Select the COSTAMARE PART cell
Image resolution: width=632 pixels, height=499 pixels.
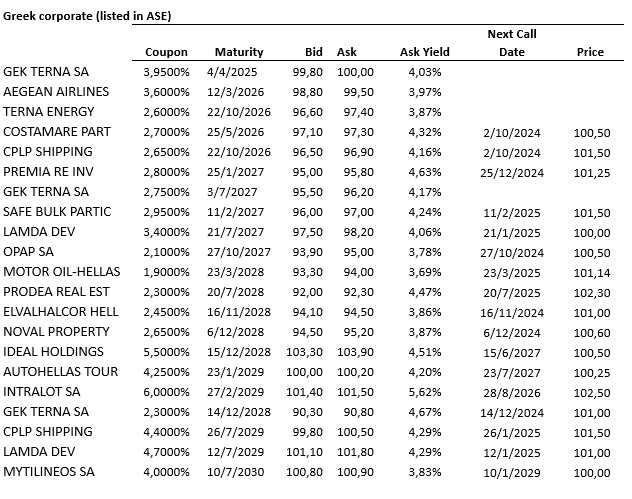(57, 132)
